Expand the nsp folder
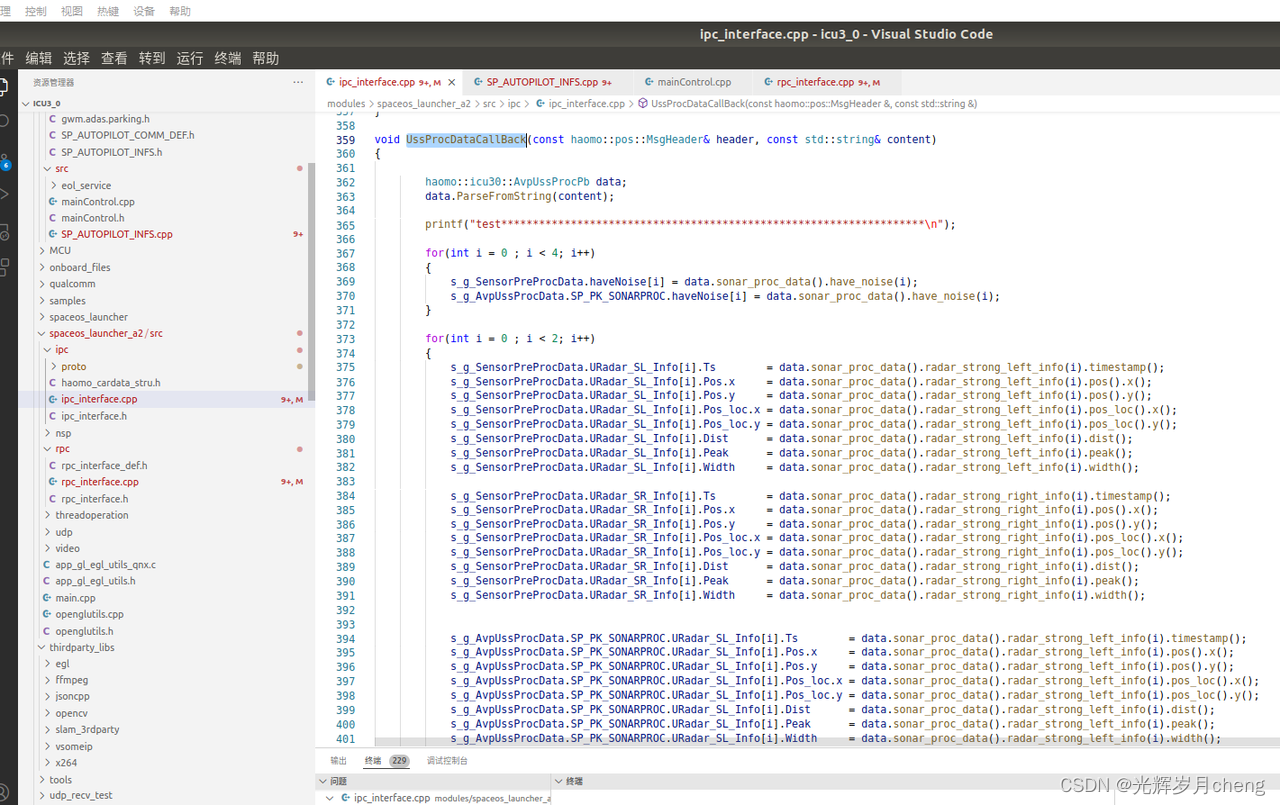Screen dimensions: 1280x805 click(x=165, y=433)
